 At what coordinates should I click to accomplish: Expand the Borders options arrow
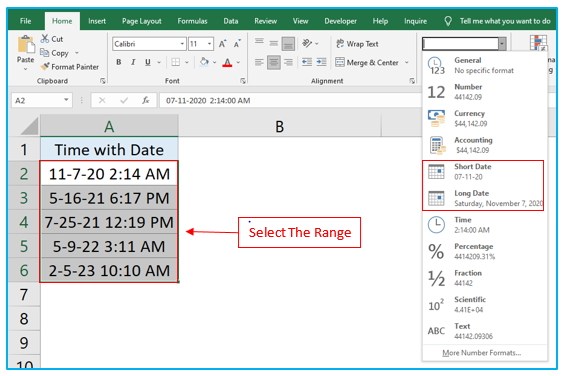pos(187,62)
